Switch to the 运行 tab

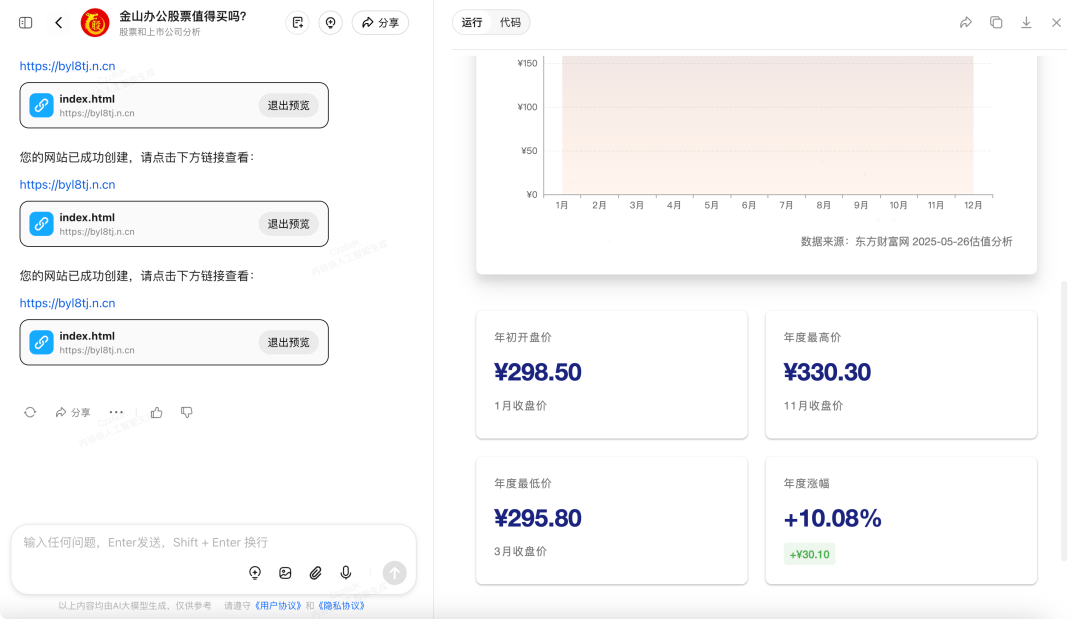coord(472,23)
